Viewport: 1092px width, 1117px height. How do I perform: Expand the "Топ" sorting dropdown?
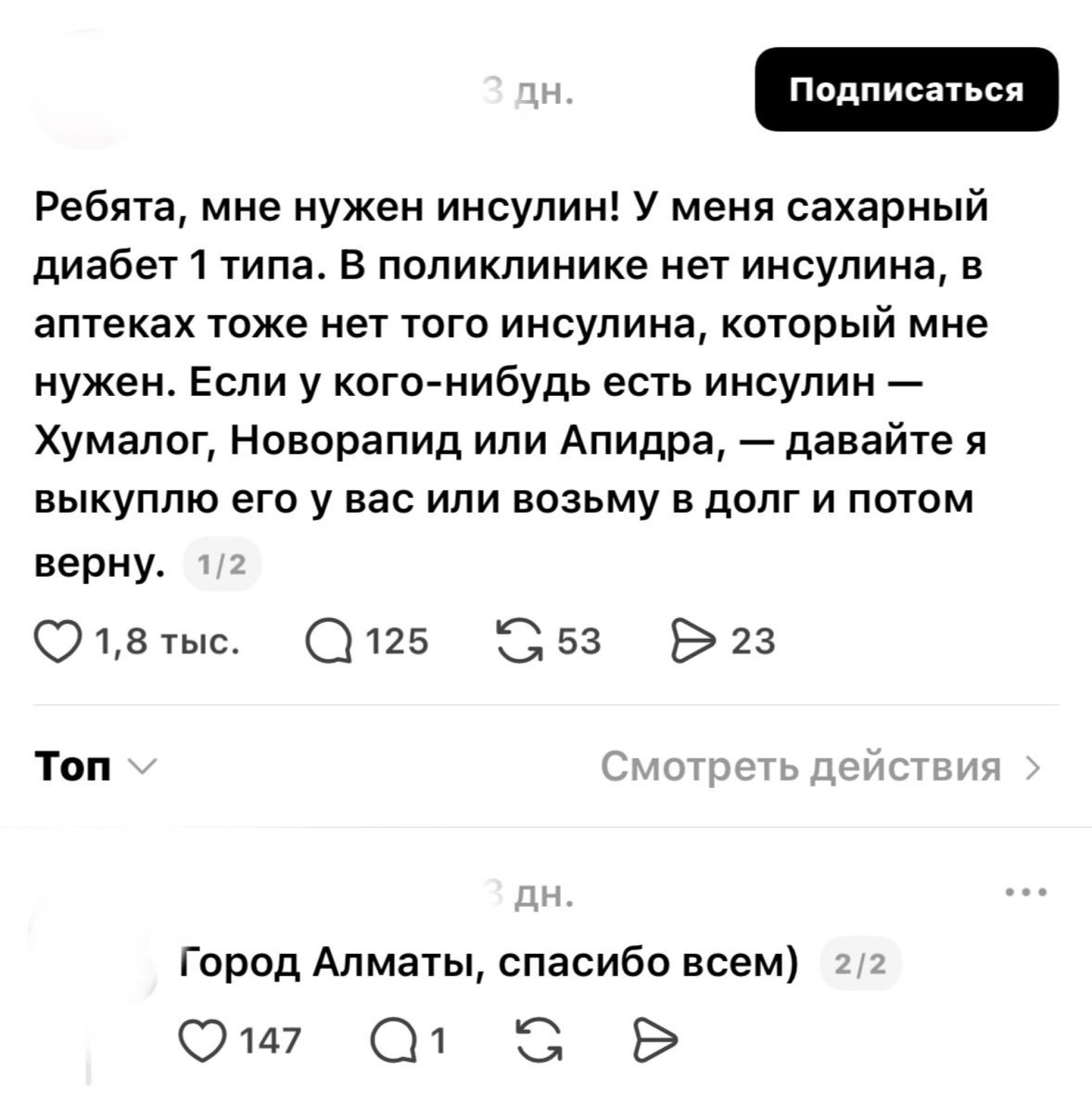(93, 767)
